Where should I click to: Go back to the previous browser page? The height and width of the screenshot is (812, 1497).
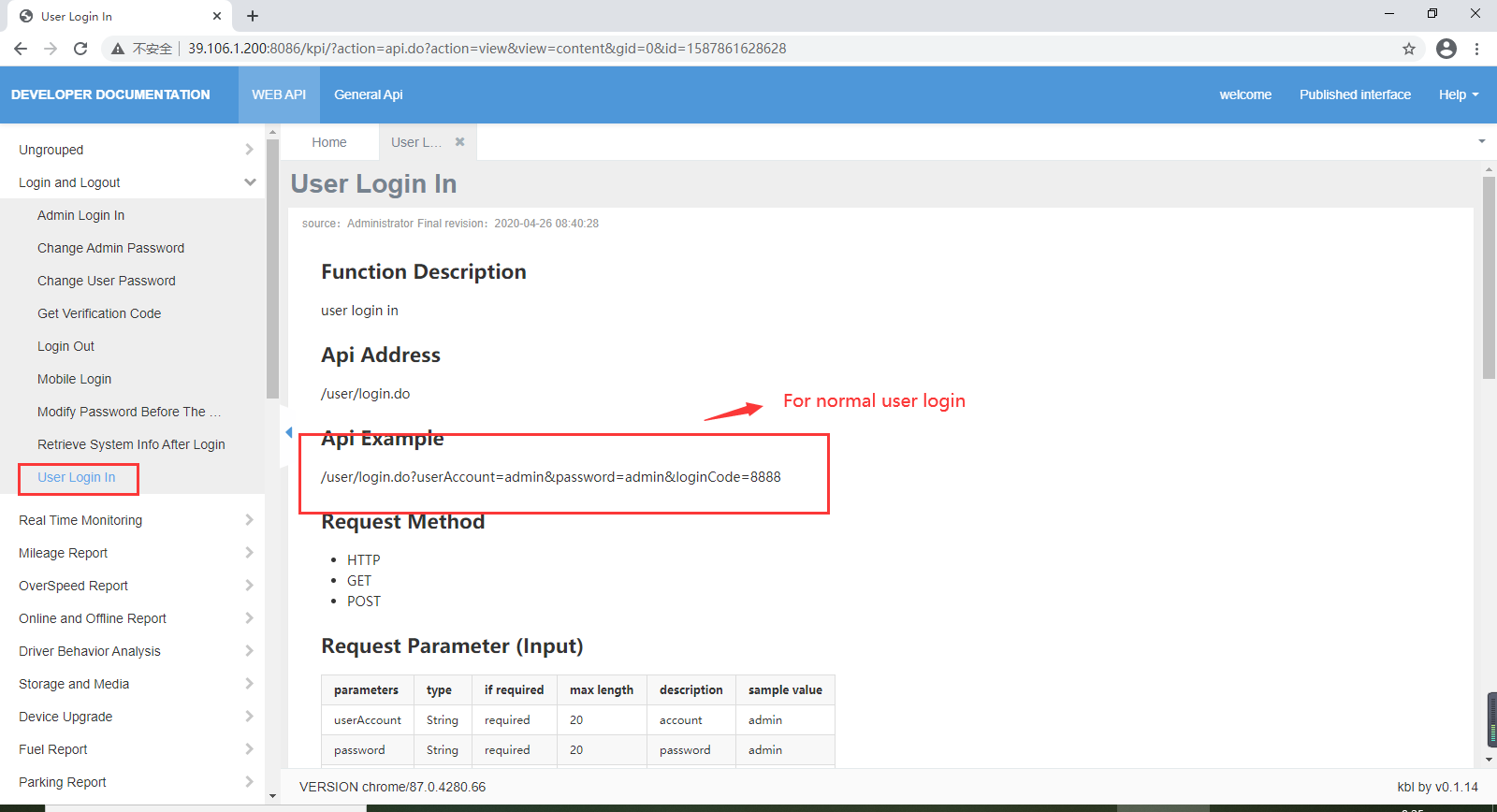click(21, 49)
